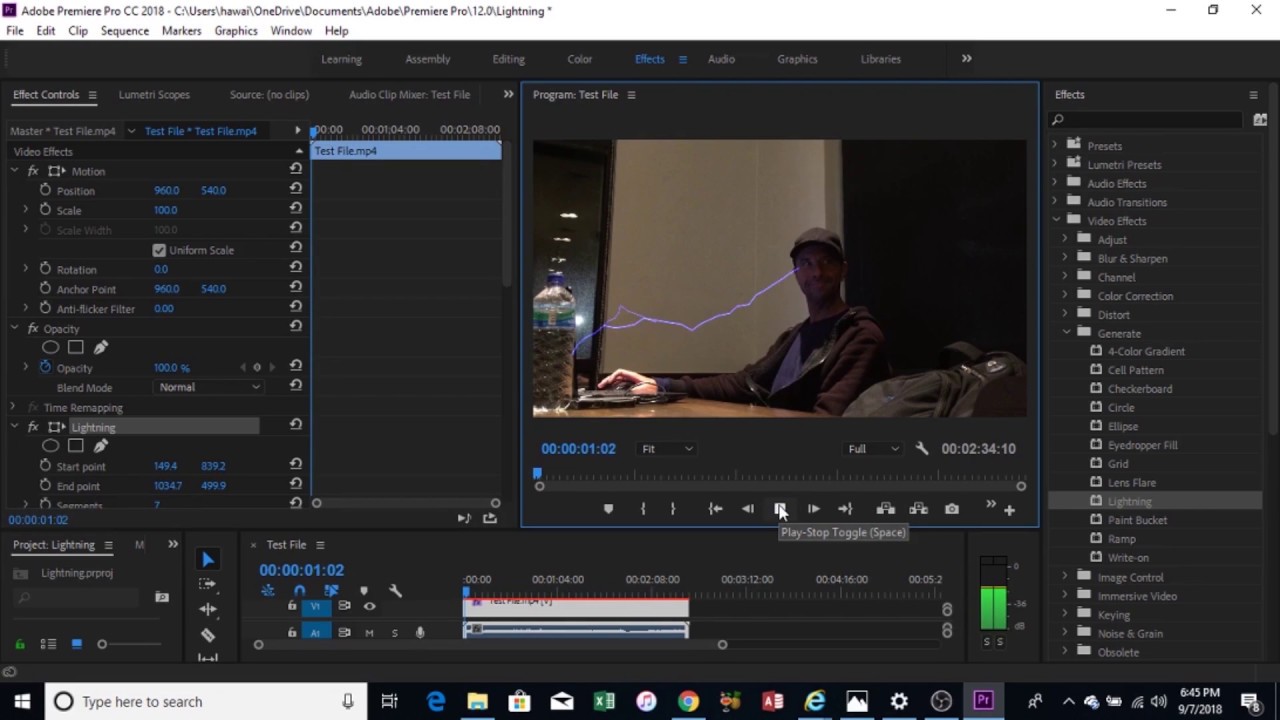Go to Out point in Program monitor
This screenshot has height=720, width=1280.
(845, 509)
